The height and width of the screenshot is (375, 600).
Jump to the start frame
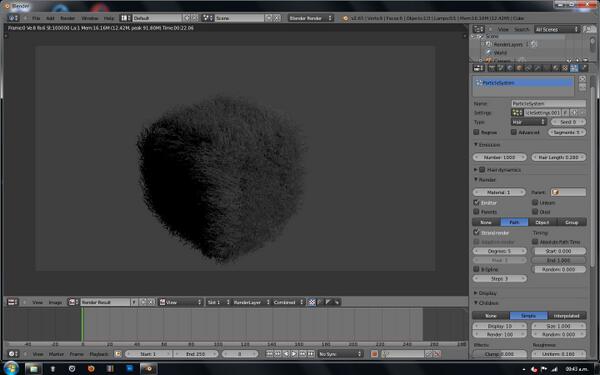click(x=269, y=354)
